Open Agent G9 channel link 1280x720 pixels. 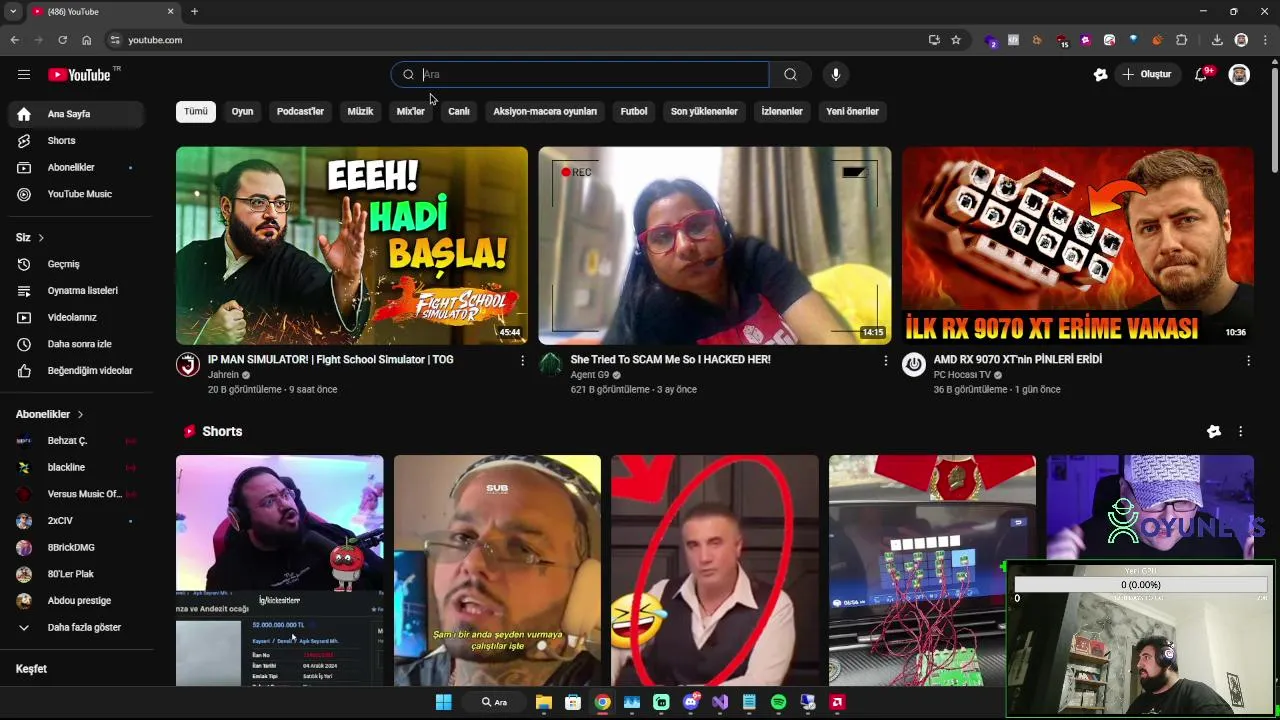tap(589, 375)
